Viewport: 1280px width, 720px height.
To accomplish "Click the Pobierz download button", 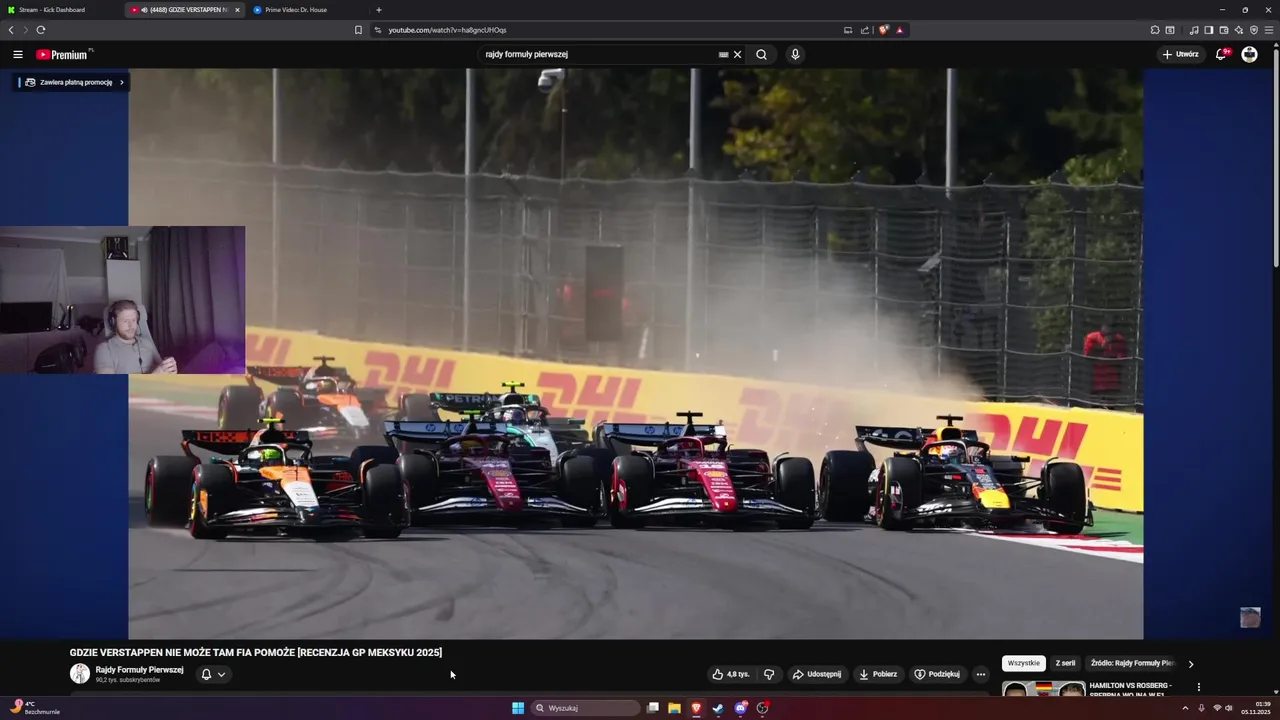I will click(878, 674).
